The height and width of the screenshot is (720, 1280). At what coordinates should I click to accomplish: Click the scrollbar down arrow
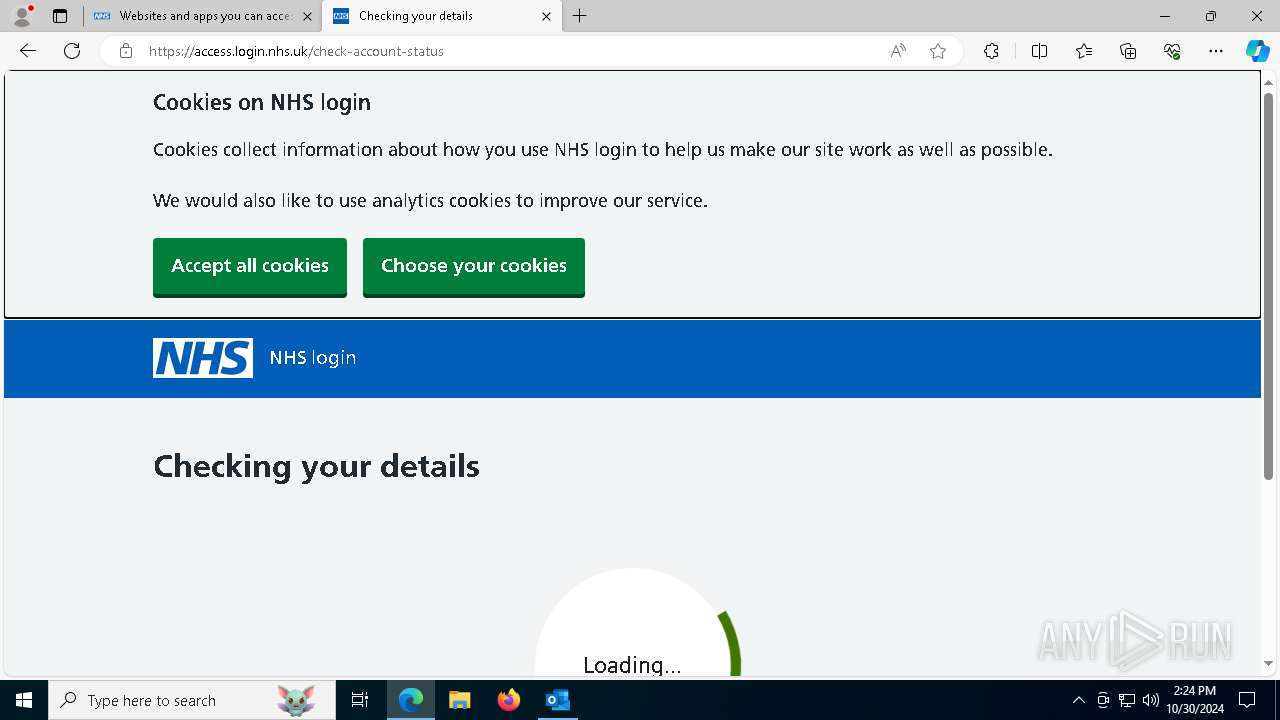[1269, 663]
